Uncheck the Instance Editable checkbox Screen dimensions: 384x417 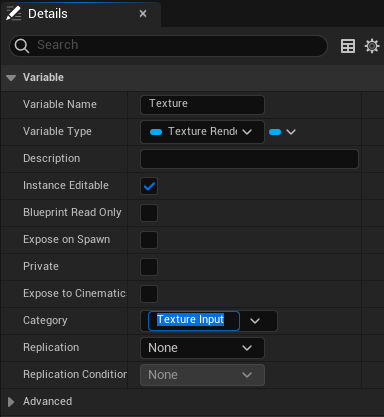pos(149,186)
